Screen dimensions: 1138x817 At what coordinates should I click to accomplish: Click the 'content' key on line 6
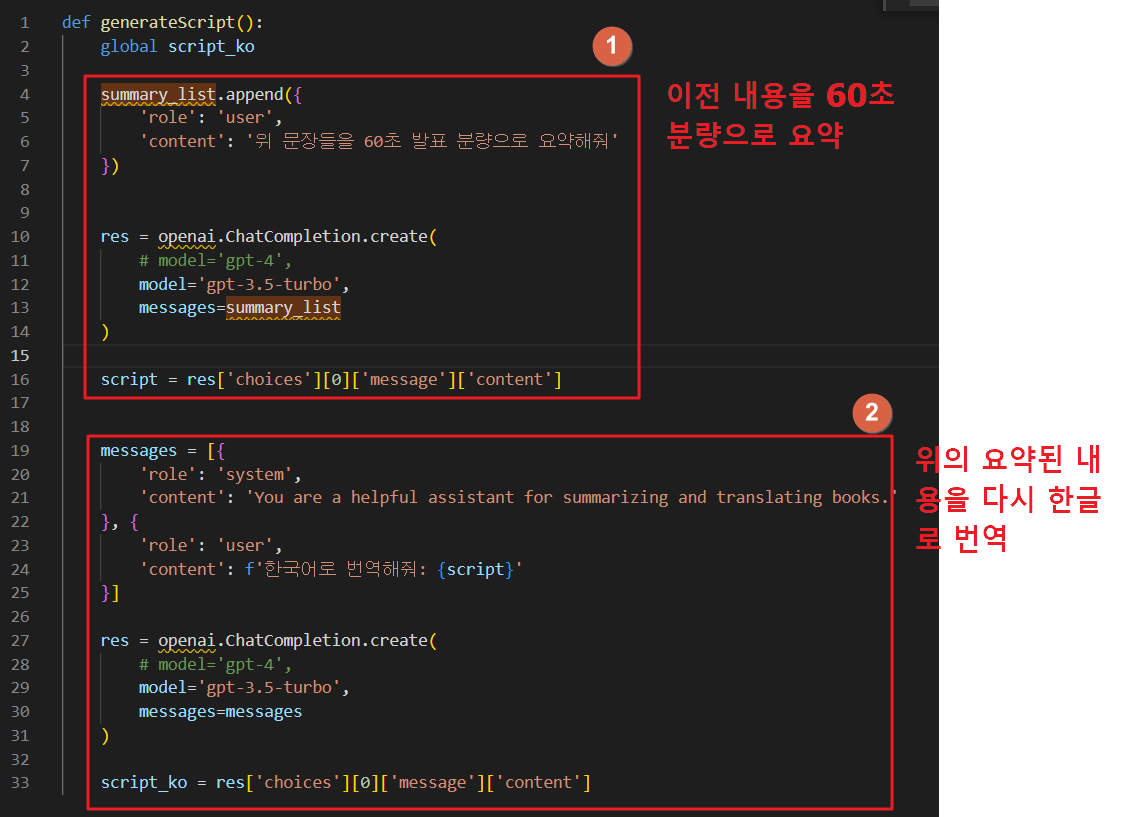coord(182,141)
